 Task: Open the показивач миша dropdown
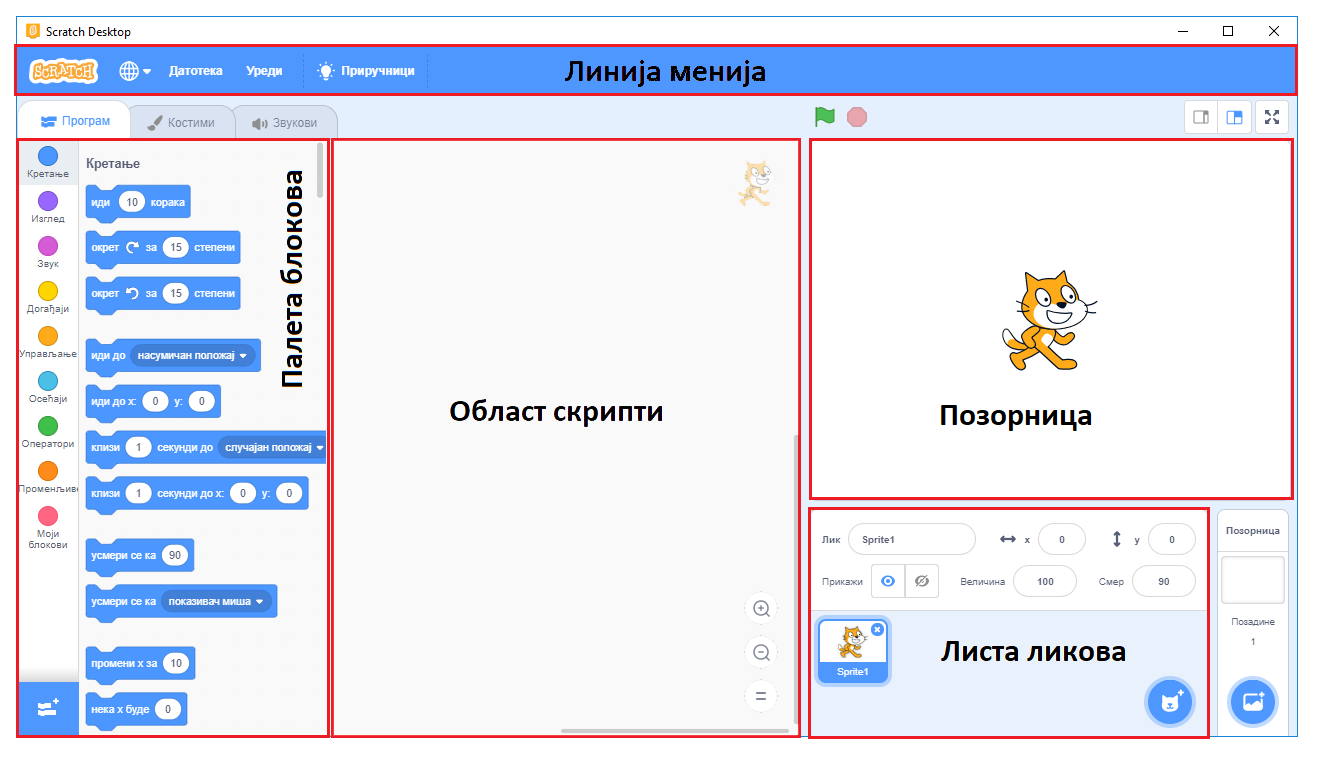coord(216,601)
